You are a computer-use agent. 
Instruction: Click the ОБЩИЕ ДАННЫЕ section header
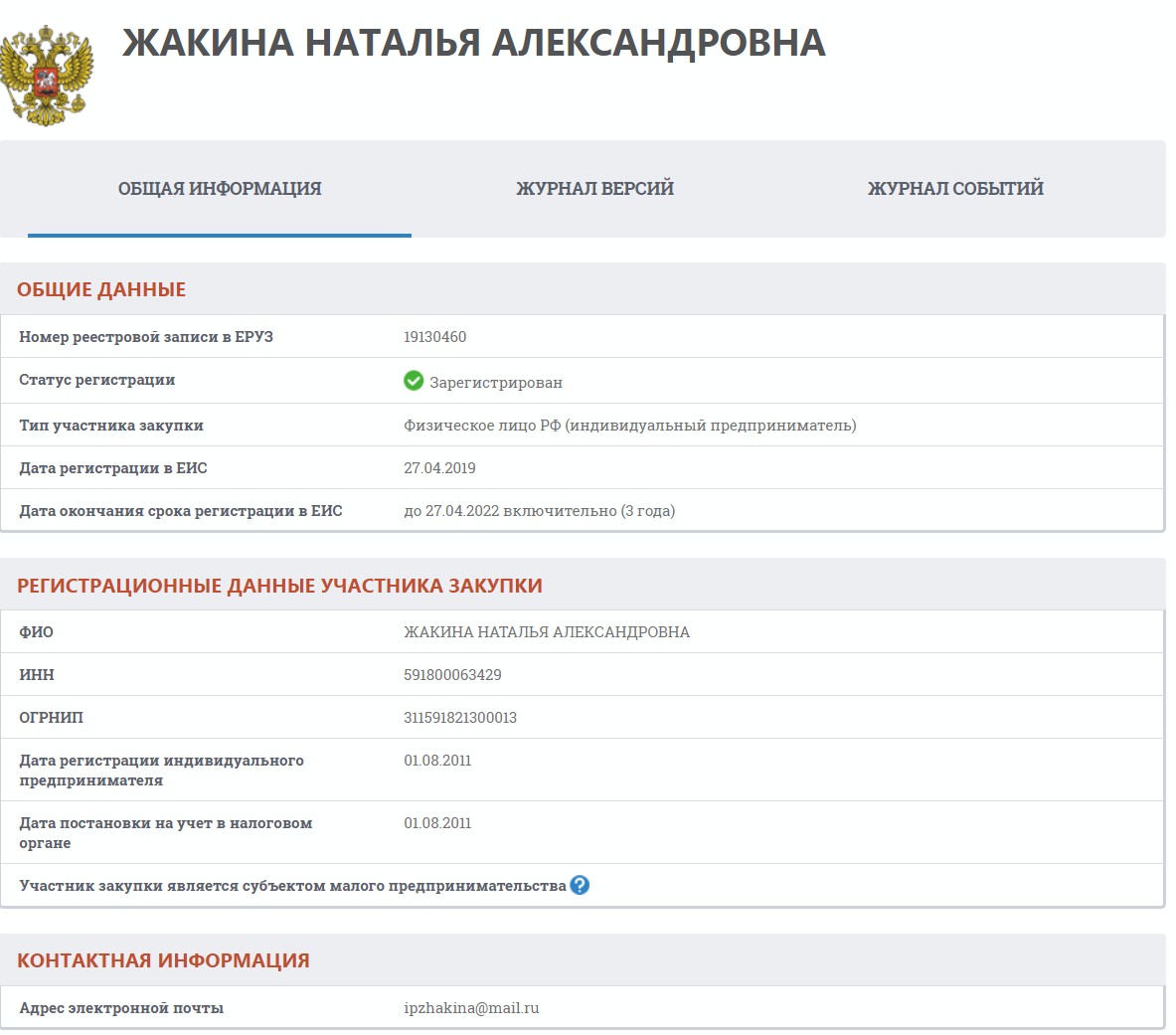101,289
